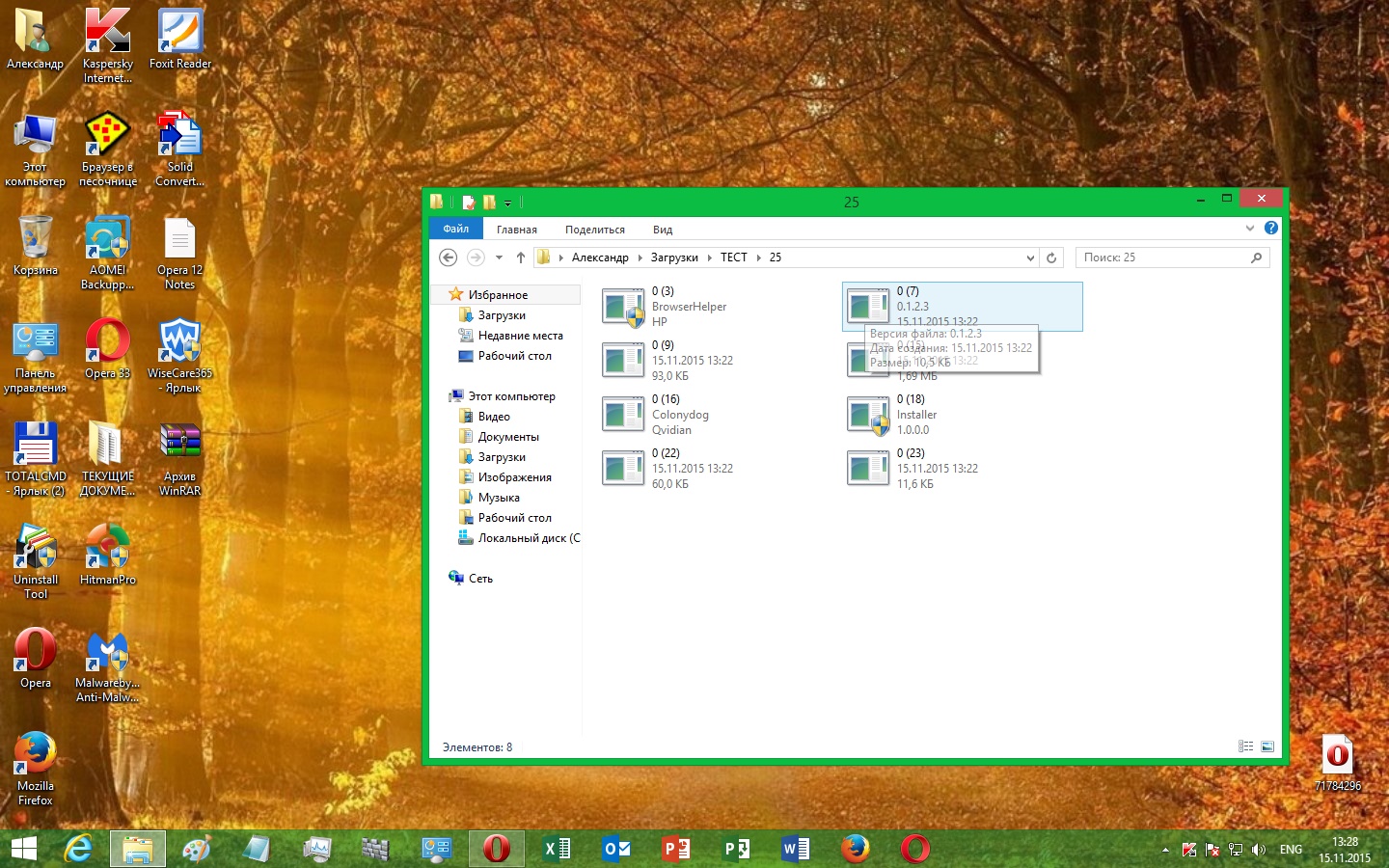The image size is (1389, 868).
Task: Switch to the Вид ribbon tab
Action: point(663,230)
